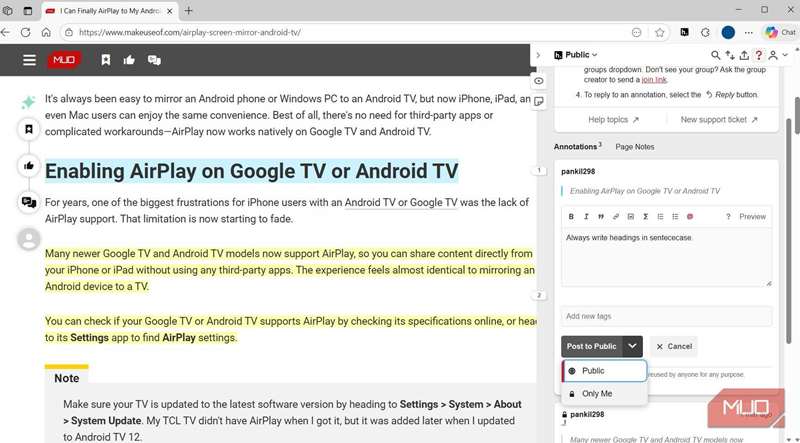Click the thumbs-up icon in MUO header
Viewport: 800px width, 443px height.
(129, 60)
